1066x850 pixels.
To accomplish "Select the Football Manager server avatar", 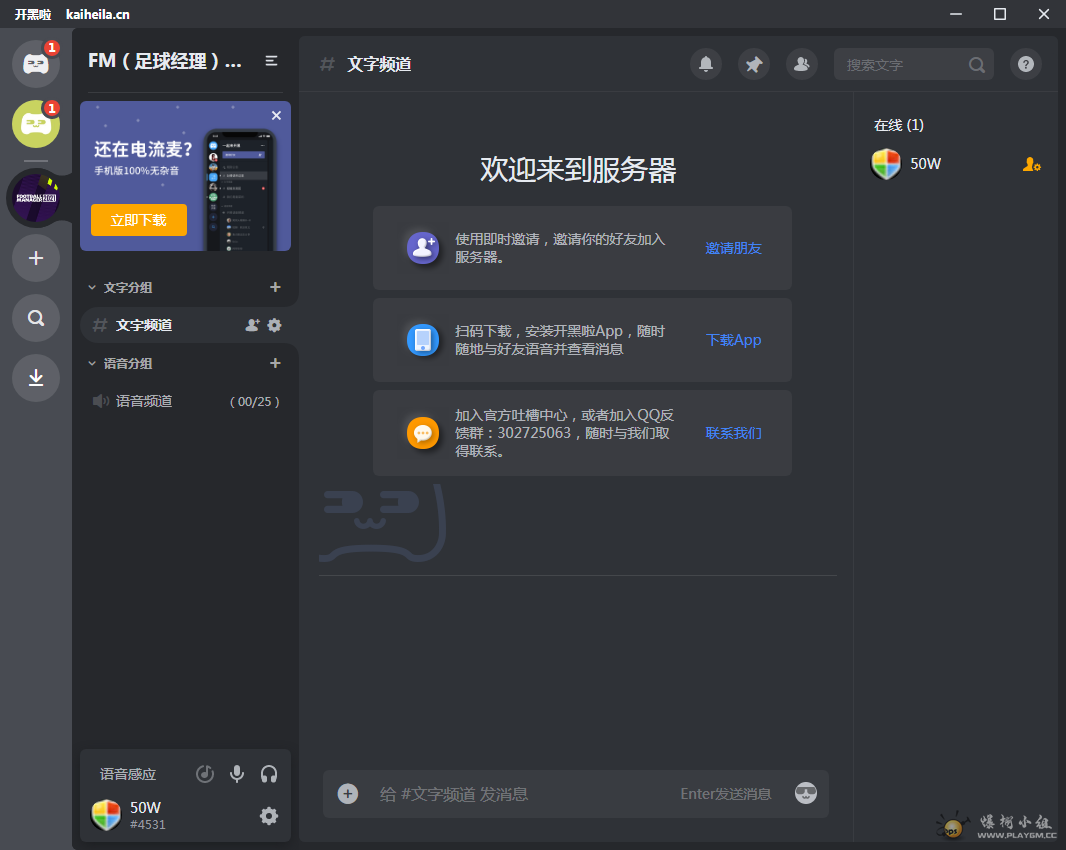I will click(x=36, y=198).
